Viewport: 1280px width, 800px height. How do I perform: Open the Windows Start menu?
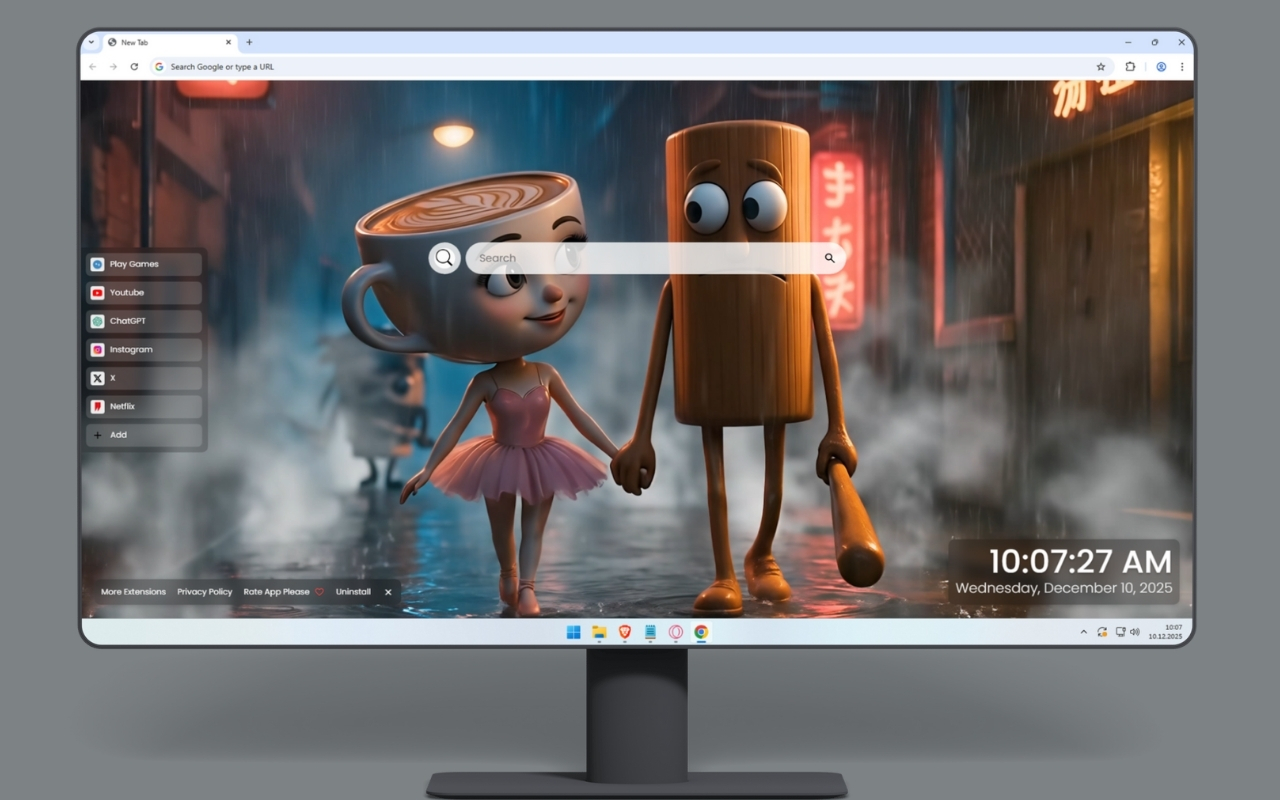click(x=573, y=632)
